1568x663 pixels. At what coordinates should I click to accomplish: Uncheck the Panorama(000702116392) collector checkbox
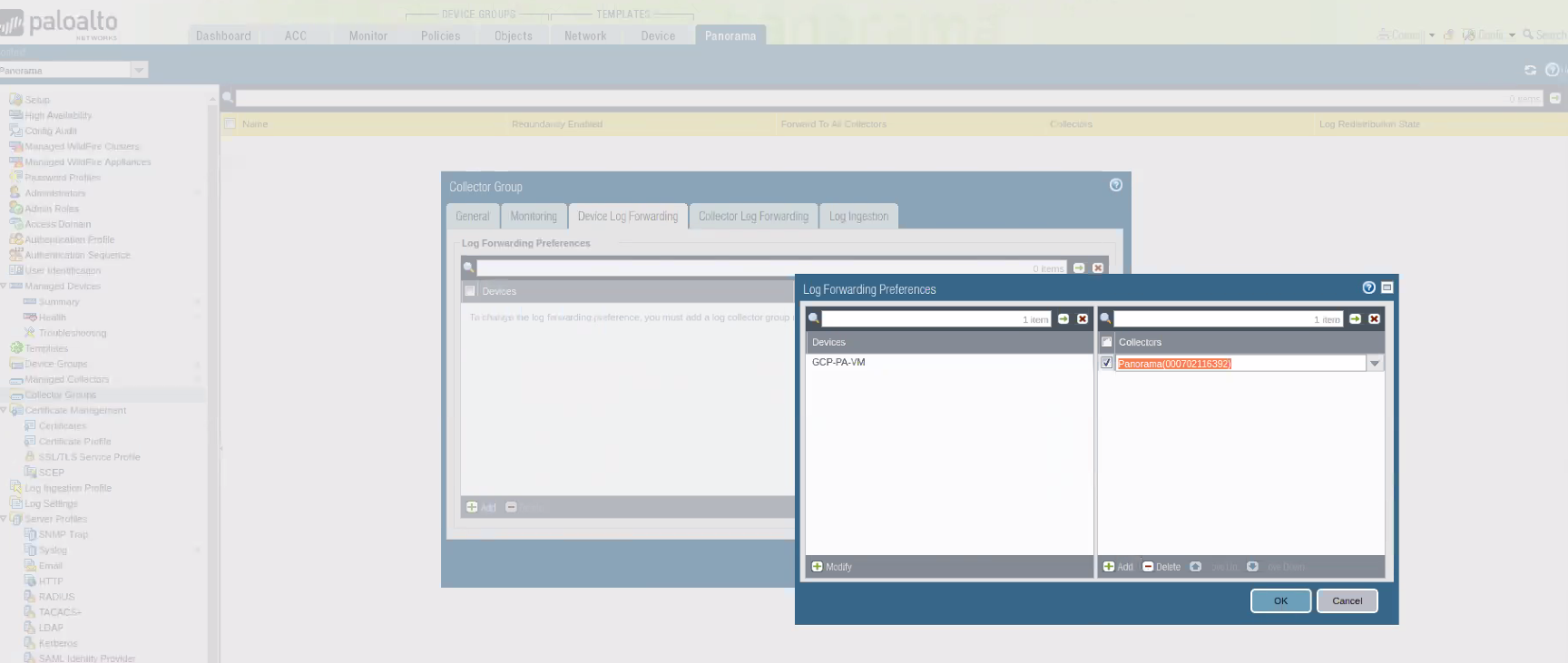1106,363
